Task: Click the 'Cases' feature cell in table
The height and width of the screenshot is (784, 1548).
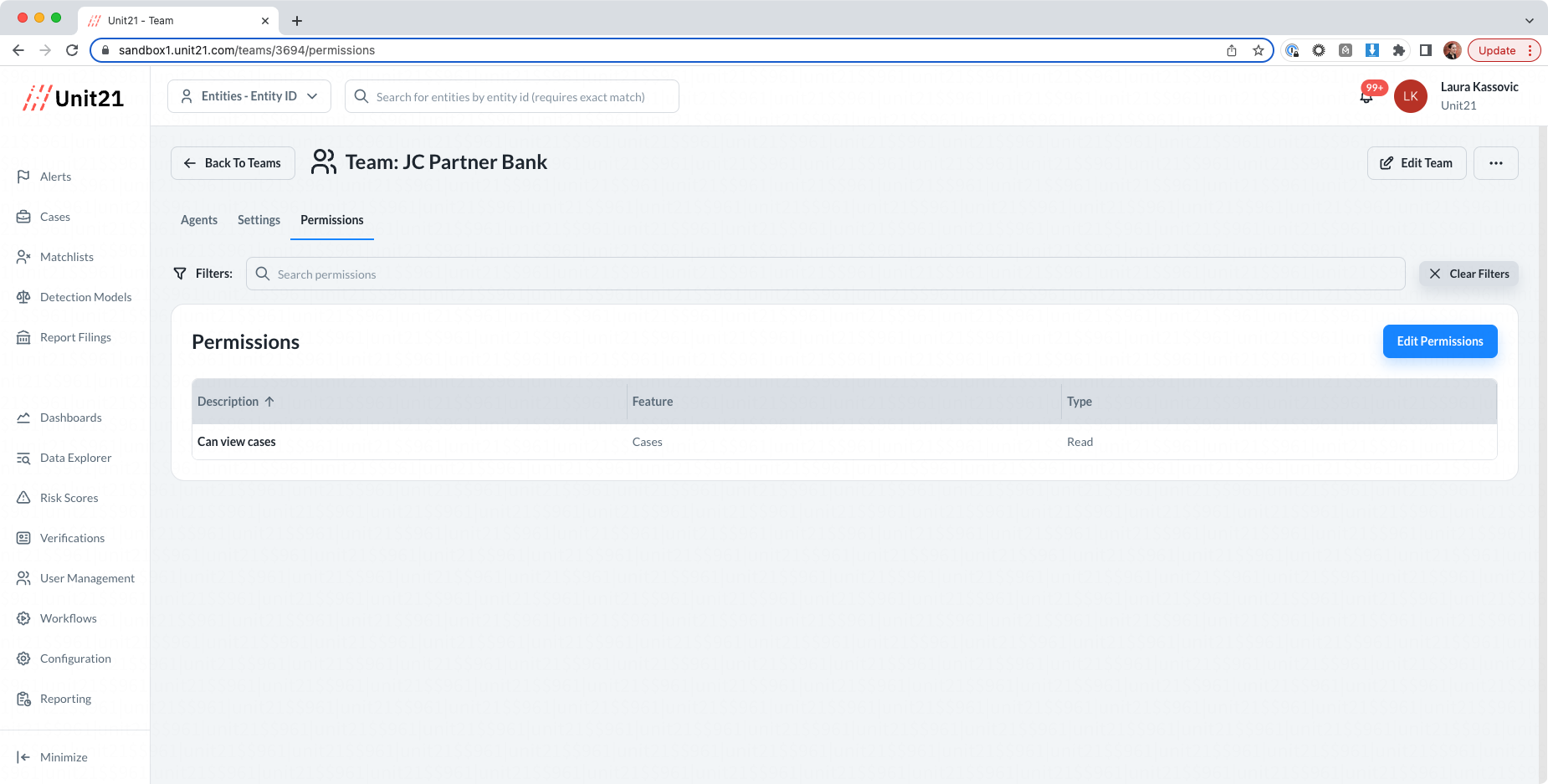Action: click(648, 442)
